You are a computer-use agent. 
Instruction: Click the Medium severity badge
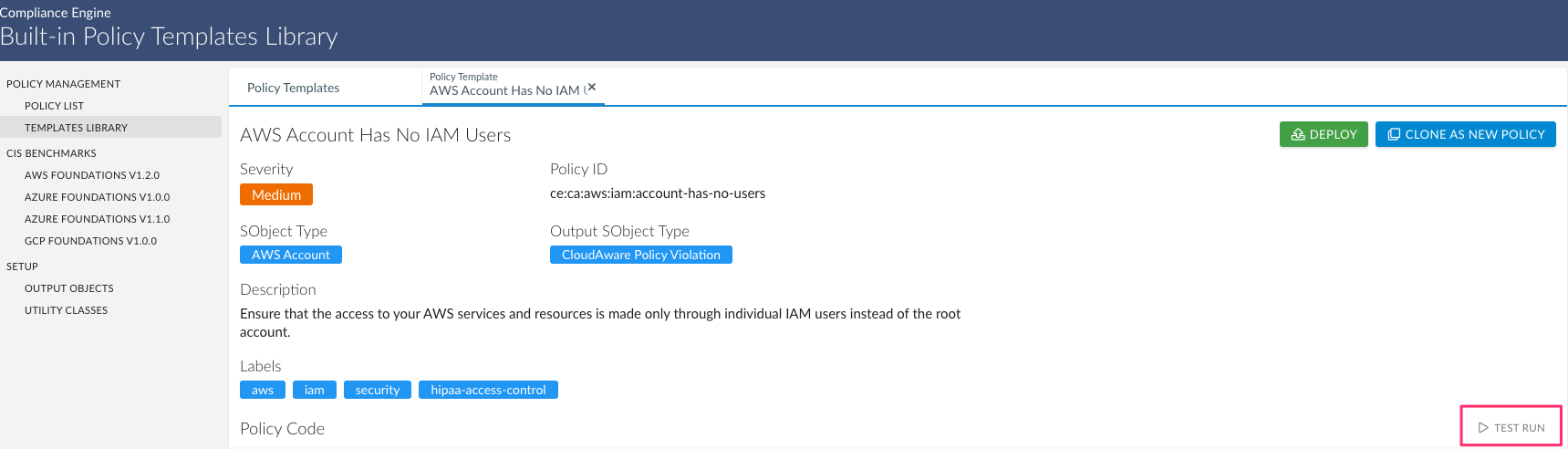[x=275, y=194]
